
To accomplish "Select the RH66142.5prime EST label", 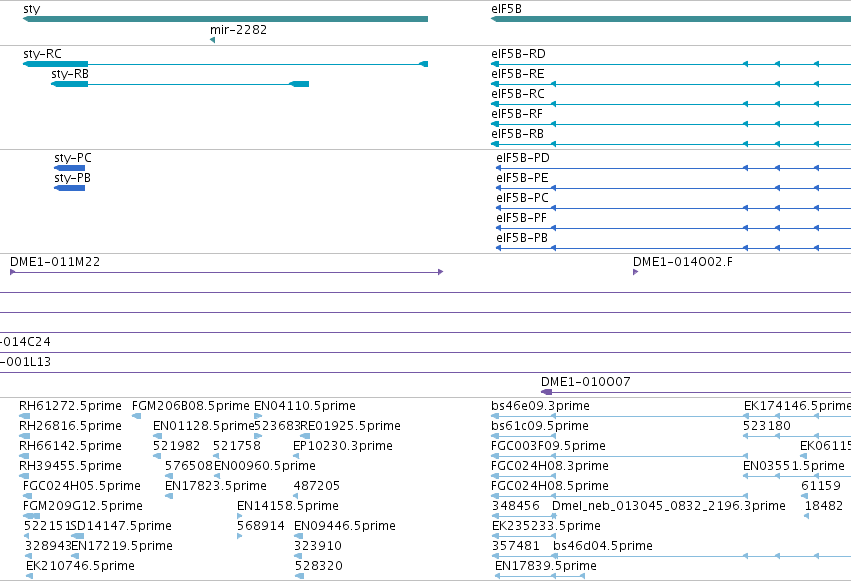I will (x=70, y=446).
